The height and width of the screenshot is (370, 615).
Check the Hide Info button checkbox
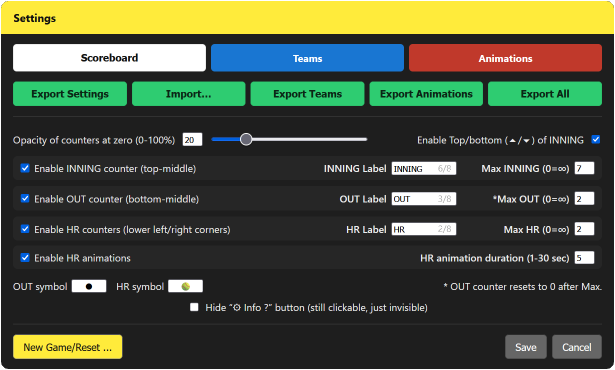[x=194, y=307]
